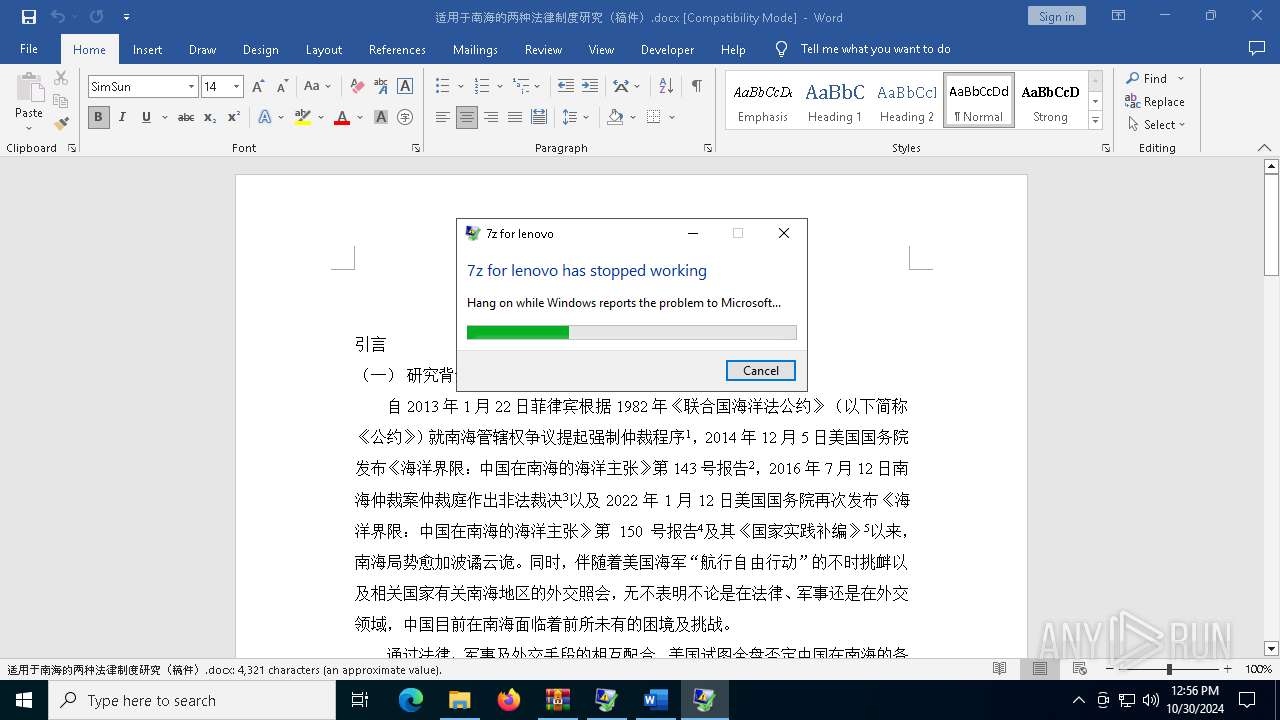The height and width of the screenshot is (720, 1280).
Task: Open the File menu
Action: point(29,49)
